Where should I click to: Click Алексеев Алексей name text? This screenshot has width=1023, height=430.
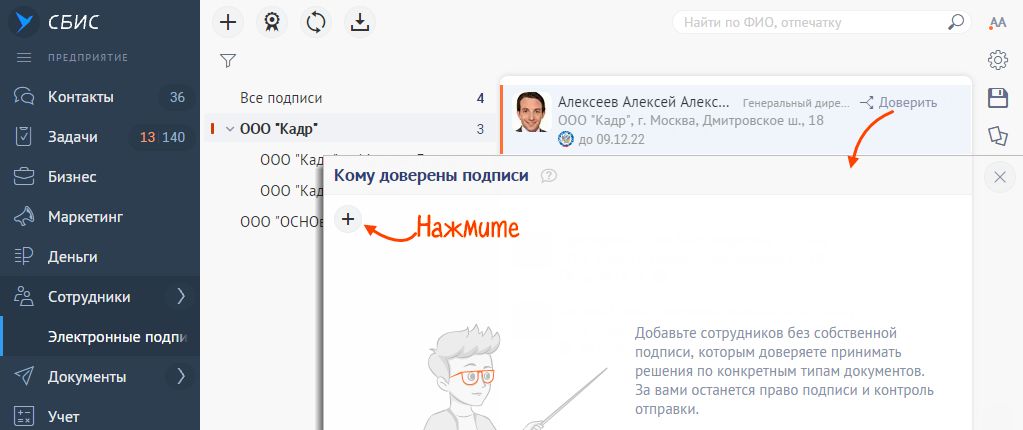click(x=643, y=102)
